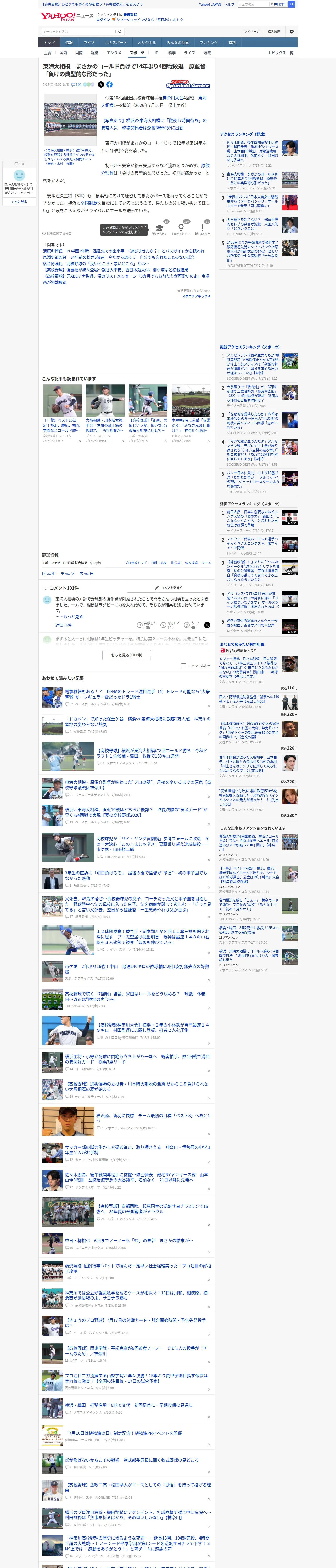Click the 記事に関する報告 link
This screenshot has height=1568, width=336.
tap(57, 233)
